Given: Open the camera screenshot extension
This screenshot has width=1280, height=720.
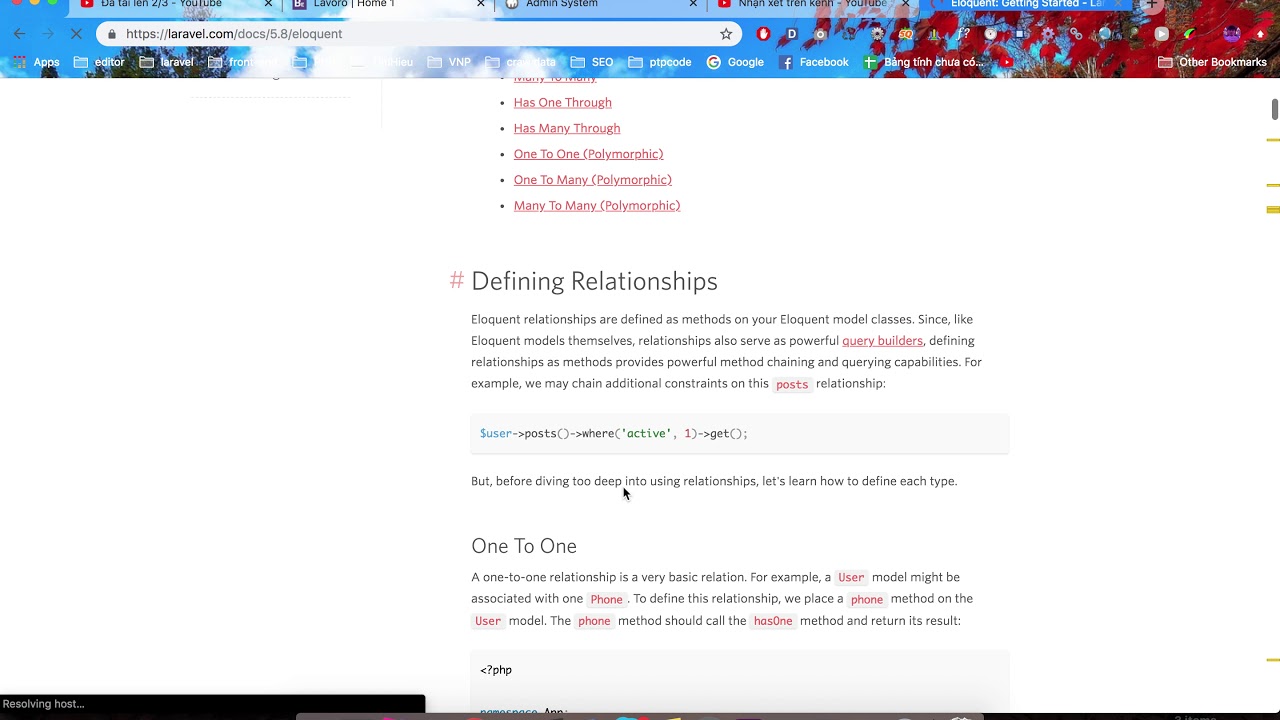Looking at the screenshot, I should click(x=820, y=34).
